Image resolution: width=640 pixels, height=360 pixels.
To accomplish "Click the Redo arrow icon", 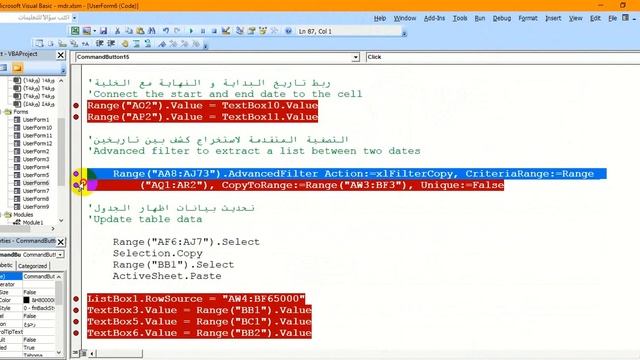I will (177, 31).
